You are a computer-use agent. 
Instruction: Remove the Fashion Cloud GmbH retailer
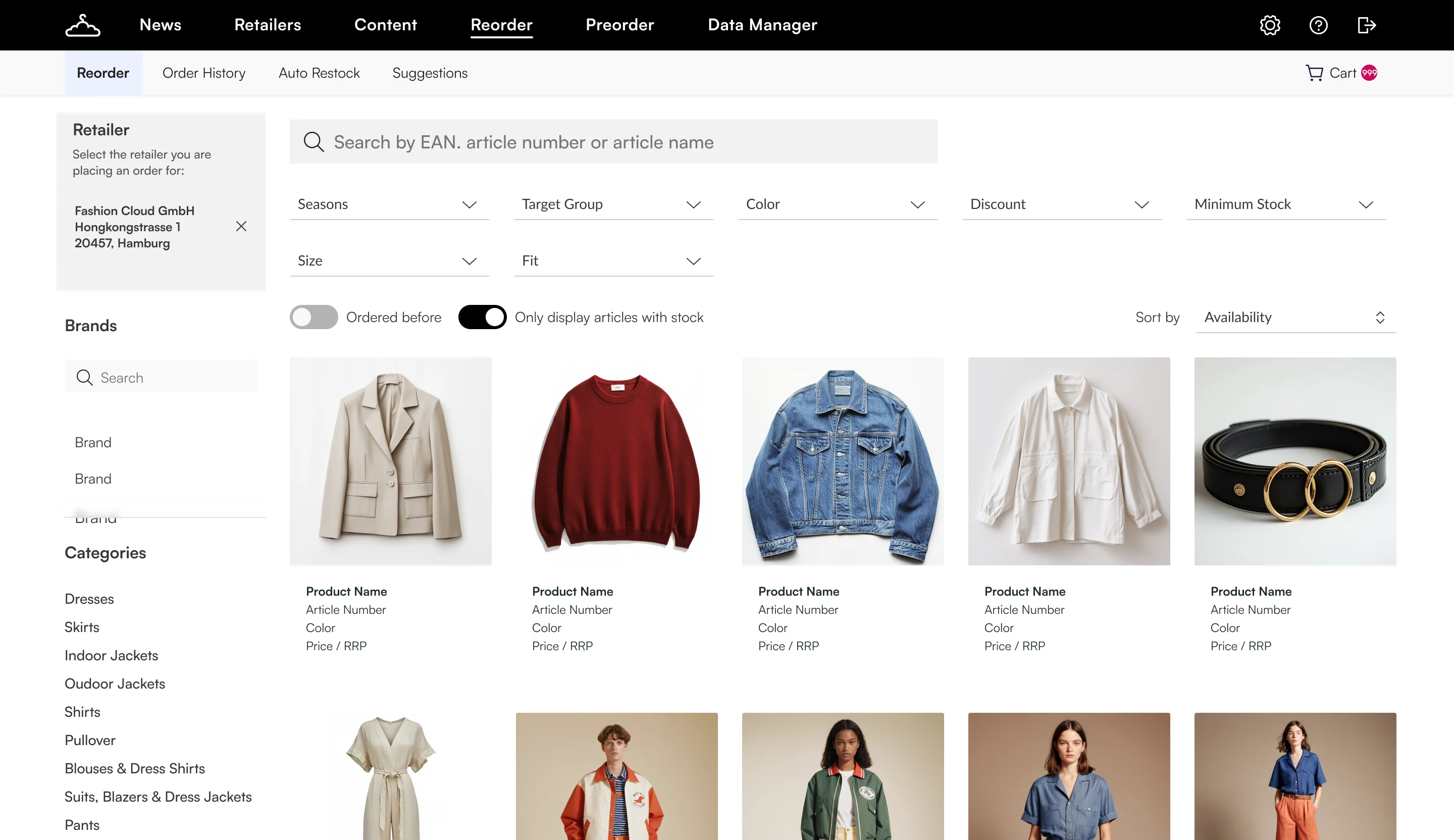click(241, 226)
